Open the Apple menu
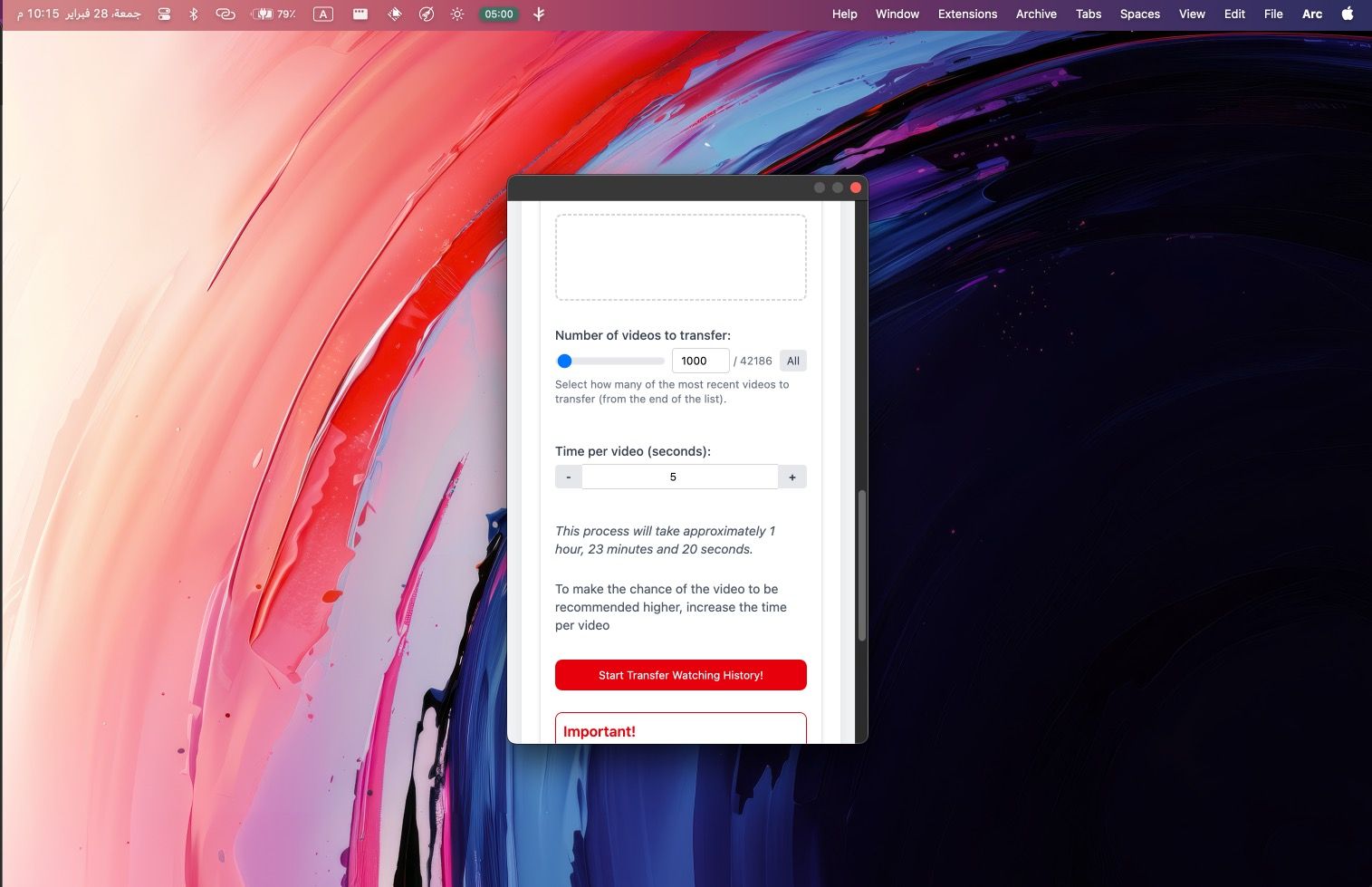The width and height of the screenshot is (1372, 887). point(1348,14)
